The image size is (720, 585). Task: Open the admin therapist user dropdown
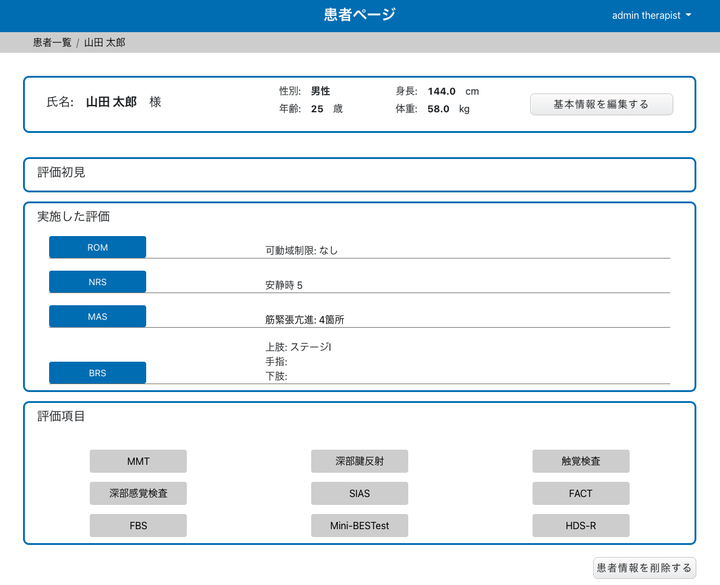[x=651, y=15]
